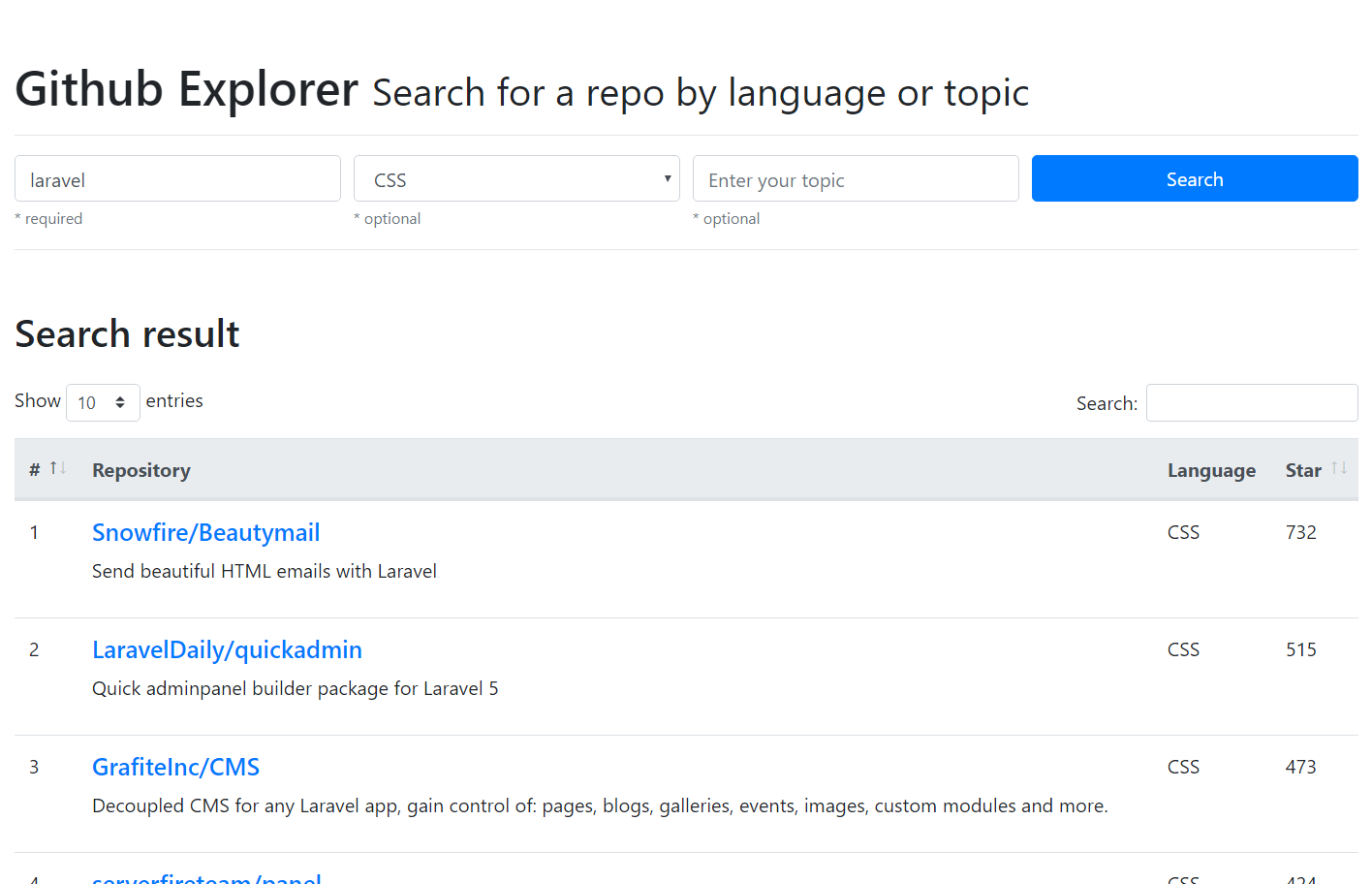Screen dimensions: 1372x884
Task: Click CSS language cell of Snowfire/Beautymail row
Action: click(1183, 532)
